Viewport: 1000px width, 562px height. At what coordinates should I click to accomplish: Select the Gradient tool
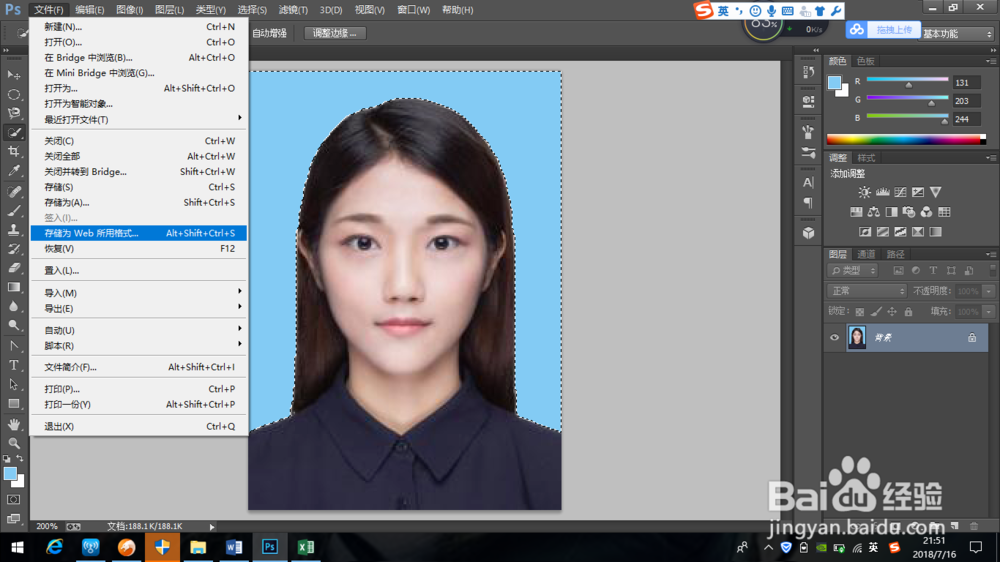point(13,287)
